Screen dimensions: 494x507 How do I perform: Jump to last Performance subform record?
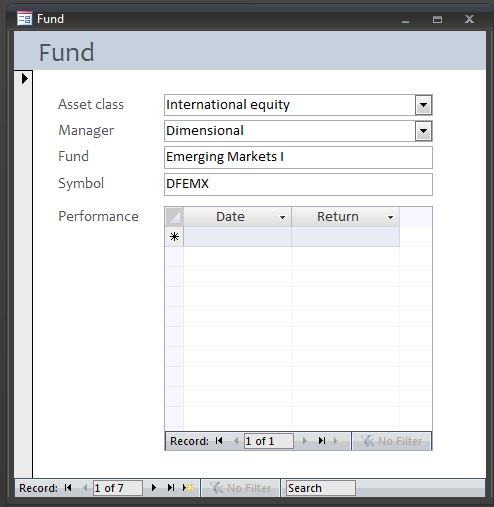click(x=322, y=441)
